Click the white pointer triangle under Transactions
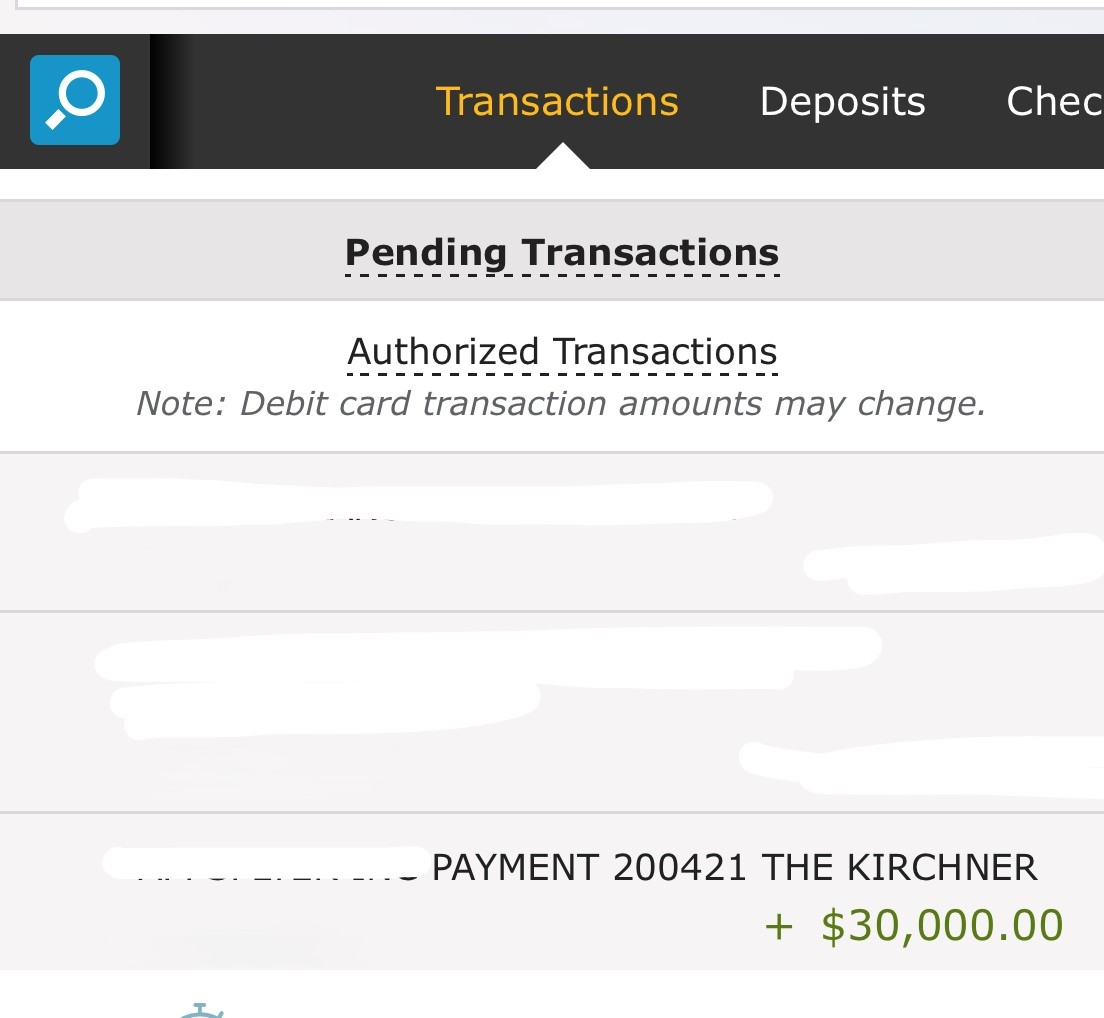 (562, 157)
